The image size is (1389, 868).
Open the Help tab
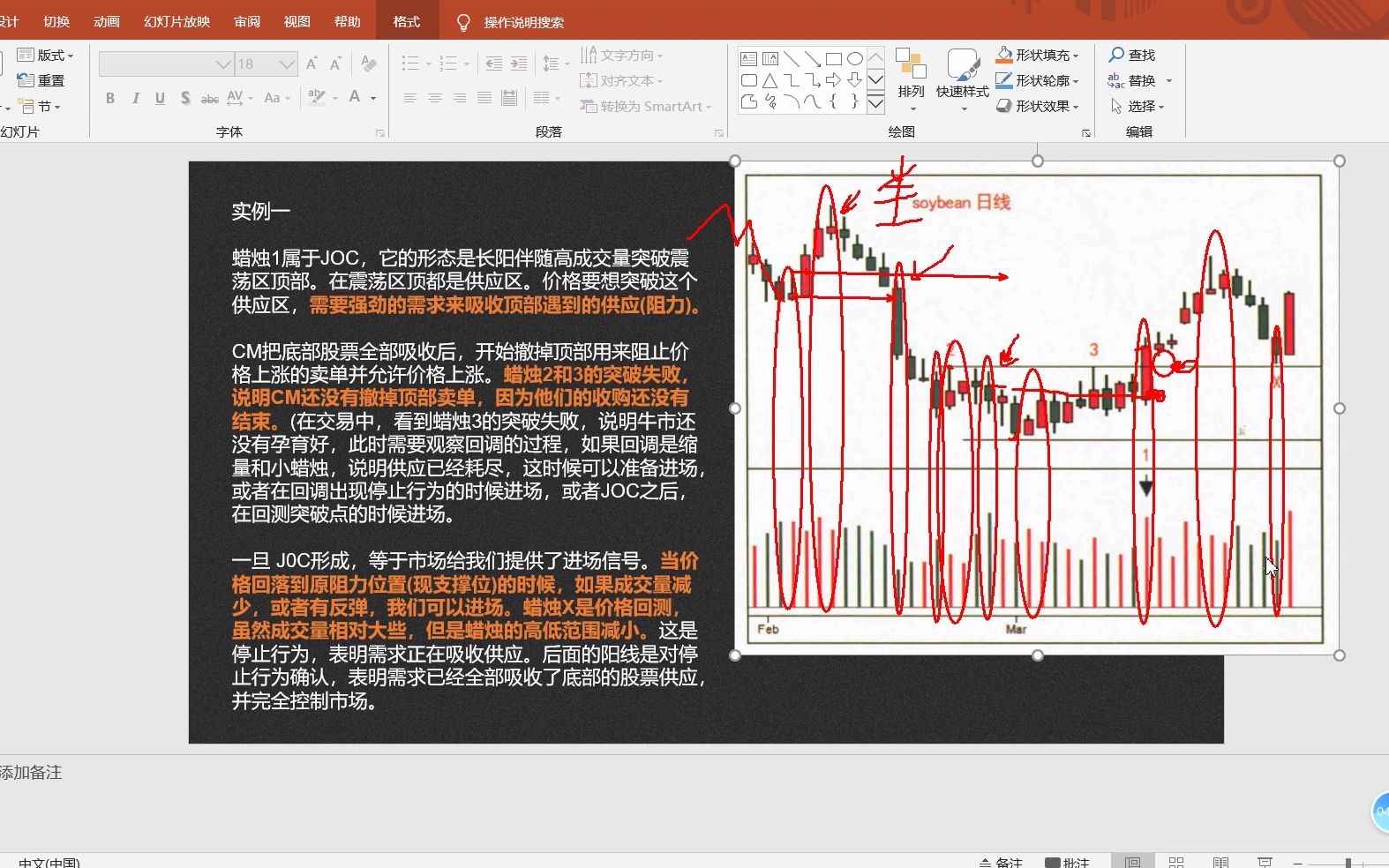point(348,21)
